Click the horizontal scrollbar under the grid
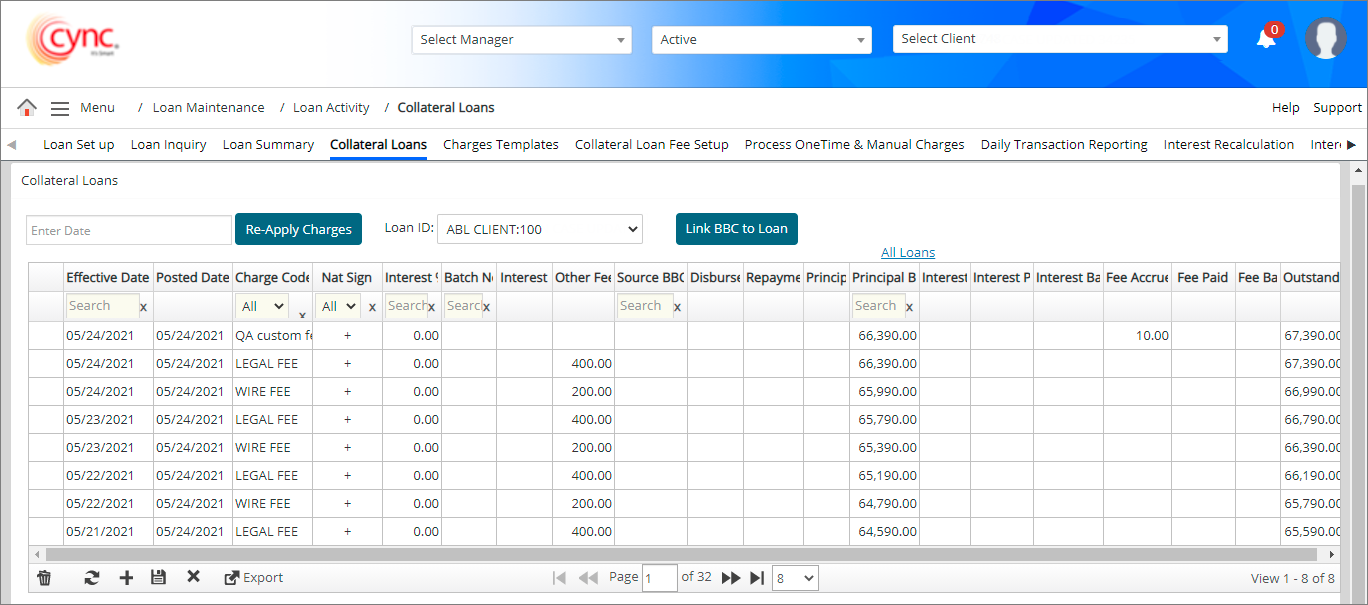Viewport: 1368px width, 605px height. click(x=680, y=554)
